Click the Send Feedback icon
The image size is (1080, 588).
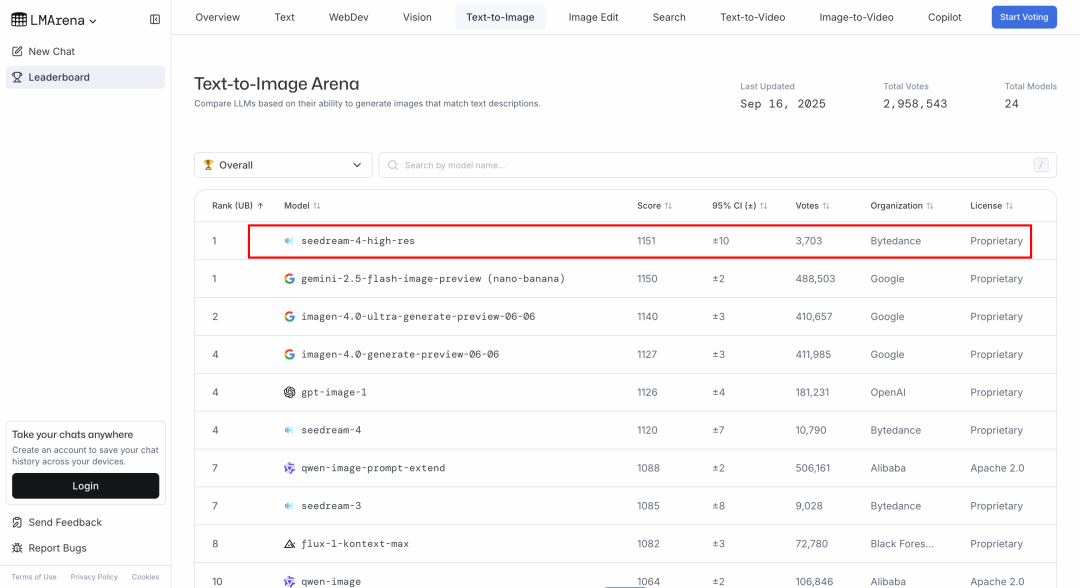click(x=17, y=522)
